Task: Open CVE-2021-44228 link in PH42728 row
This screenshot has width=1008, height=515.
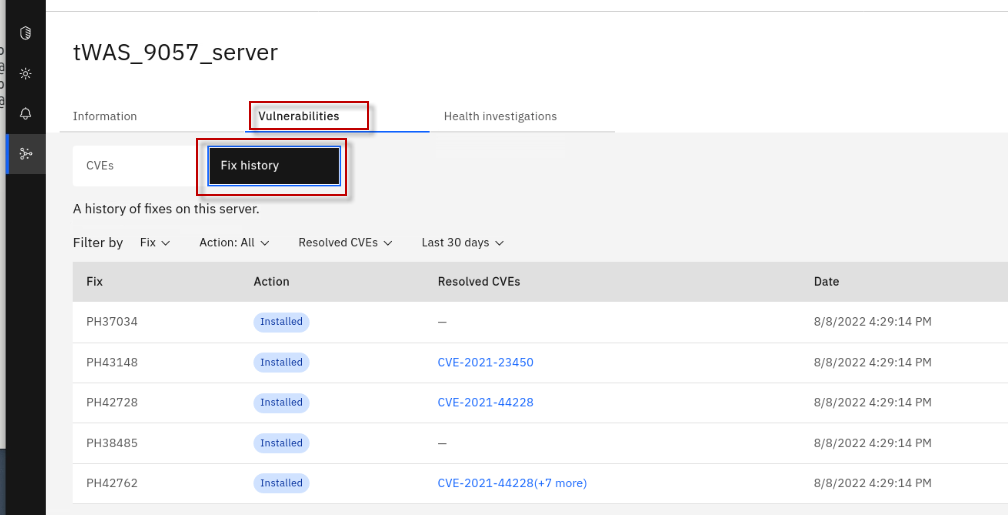Action: click(485, 402)
